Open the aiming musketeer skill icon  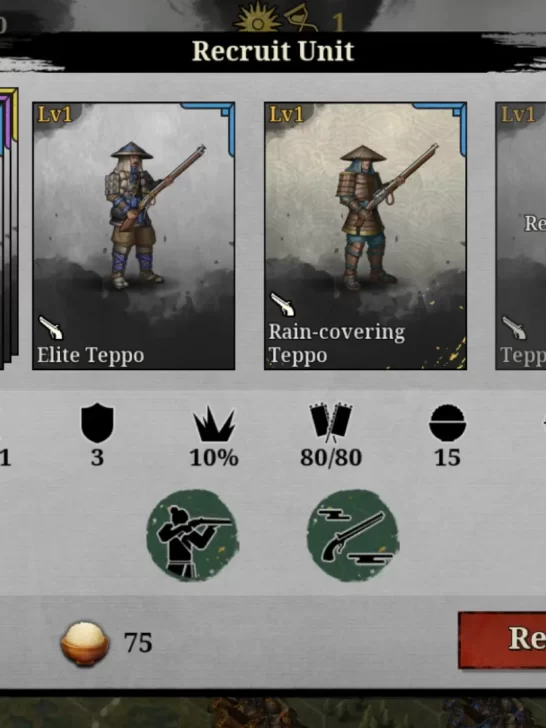(x=193, y=535)
